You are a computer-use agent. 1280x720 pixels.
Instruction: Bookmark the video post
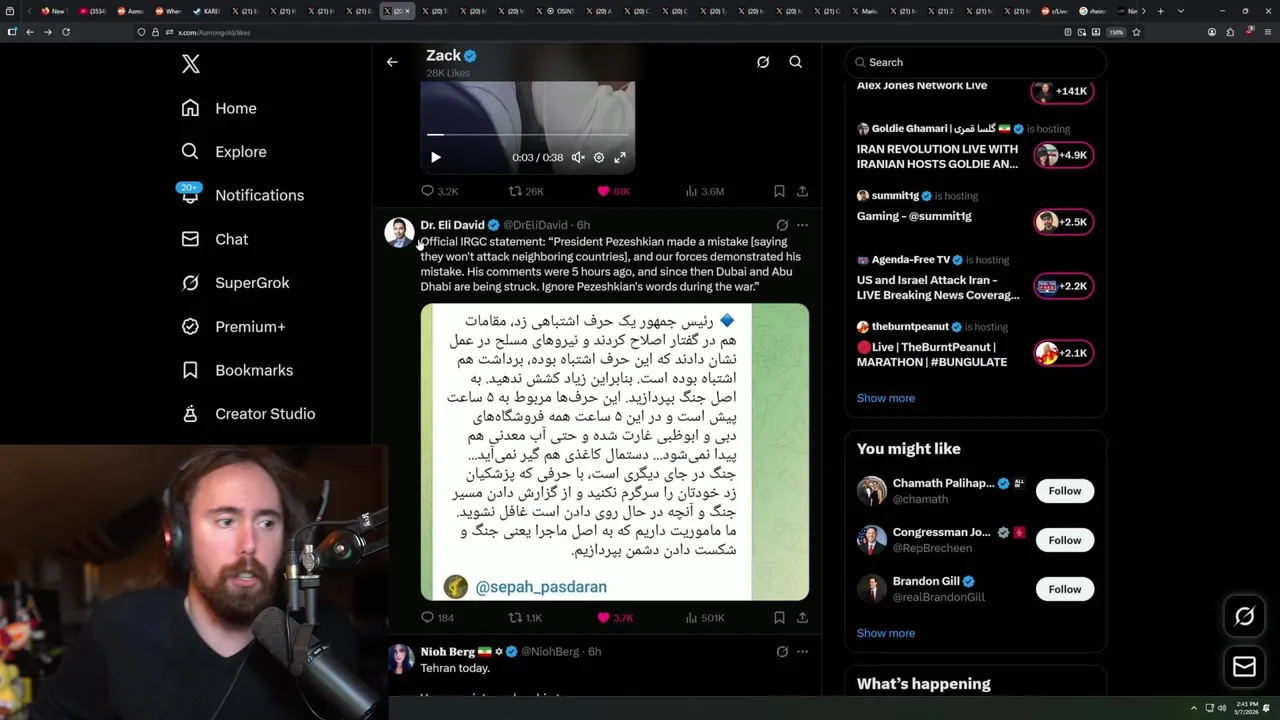pyautogui.click(x=779, y=191)
